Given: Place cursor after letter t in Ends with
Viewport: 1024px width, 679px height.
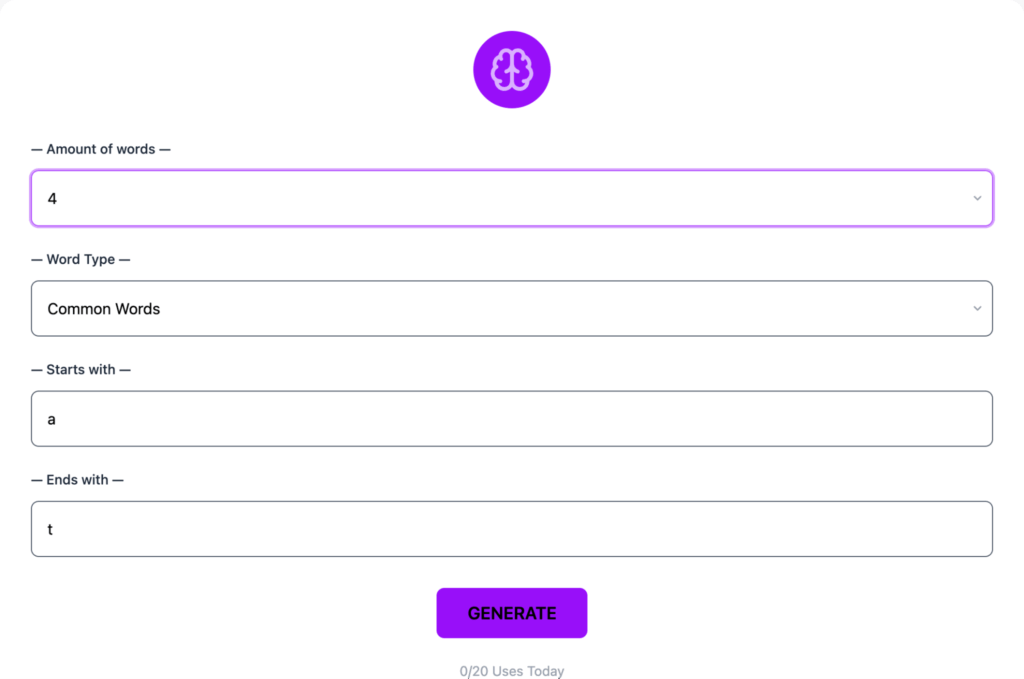Looking at the screenshot, I should coord(54,529).
